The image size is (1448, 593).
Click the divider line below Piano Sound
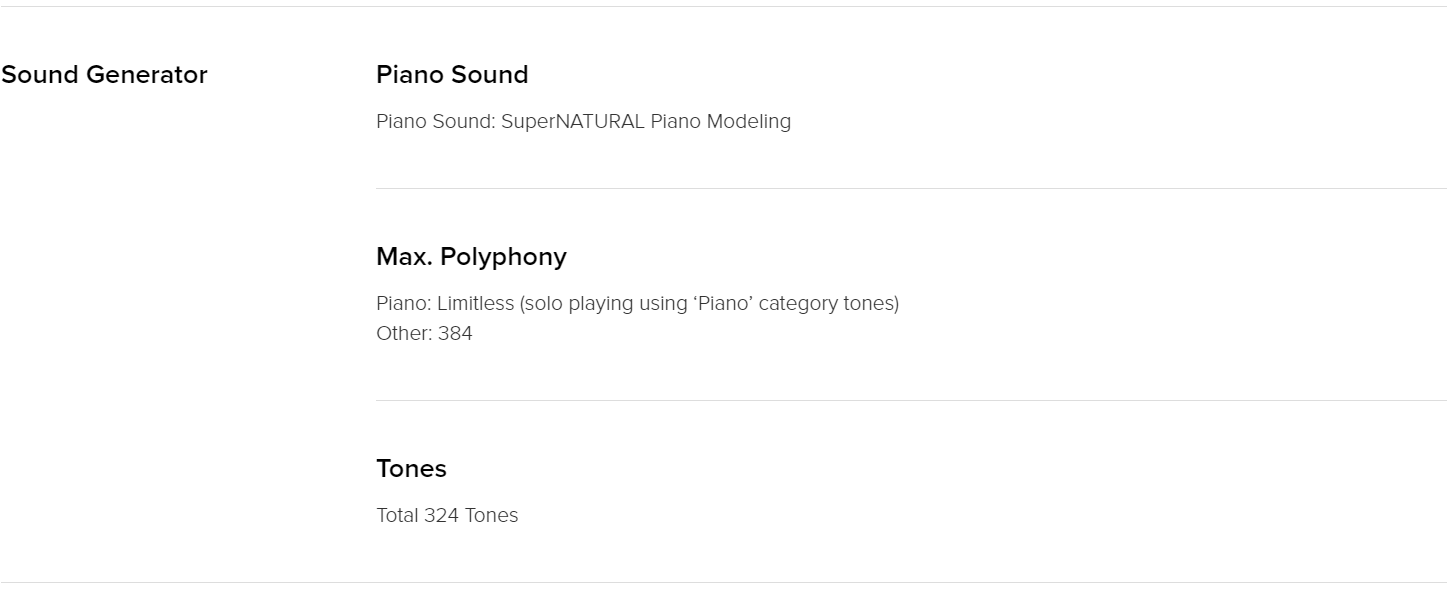911,188
